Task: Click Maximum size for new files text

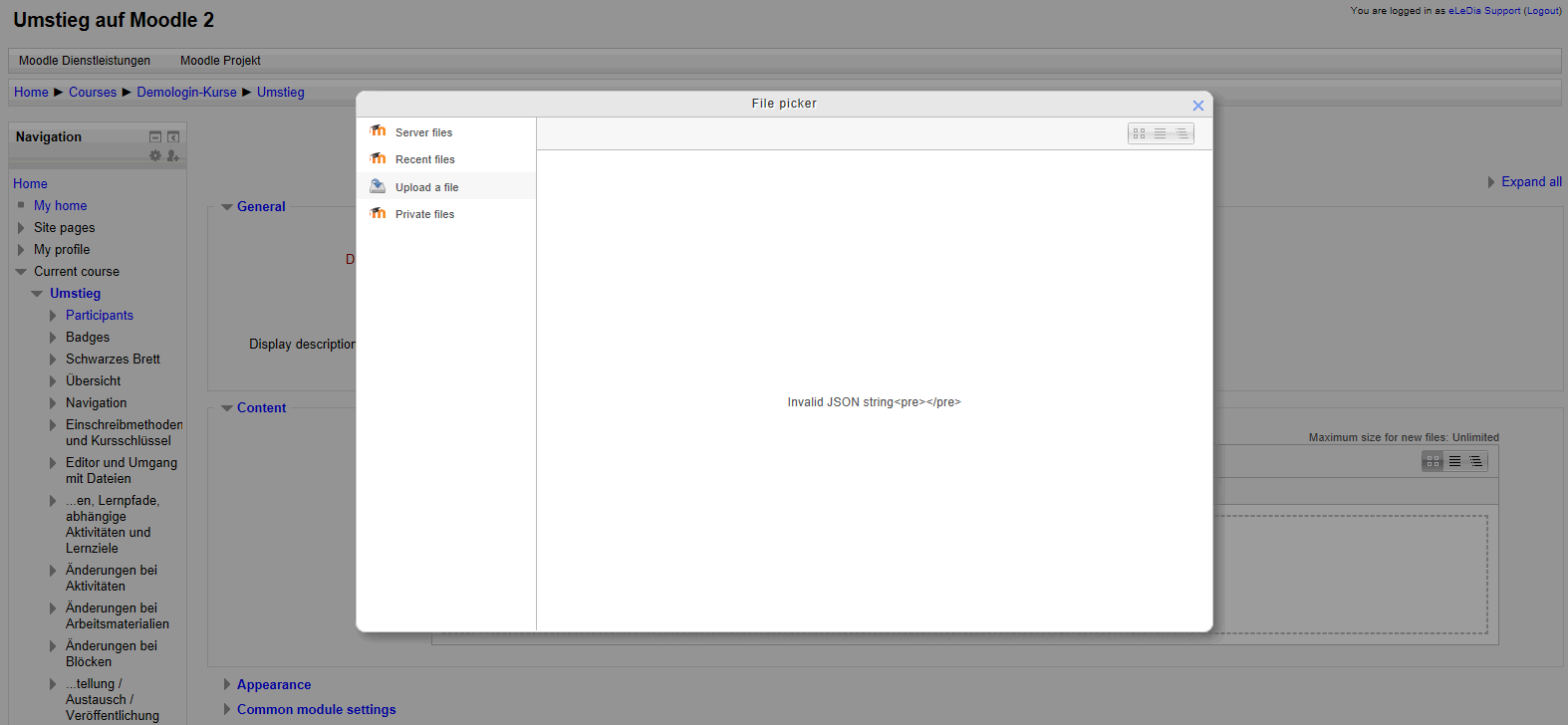Action: point(1403,437)
